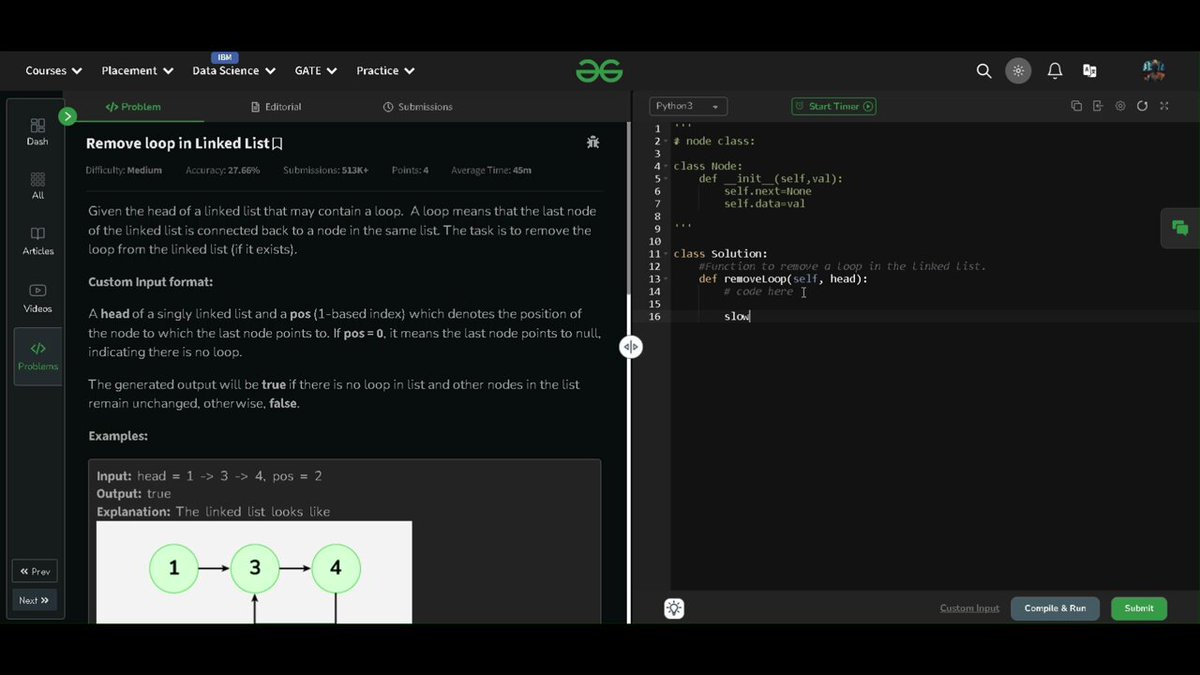Open All in the sidebar
The image size is (1200, 675).
tap(37, 186)
